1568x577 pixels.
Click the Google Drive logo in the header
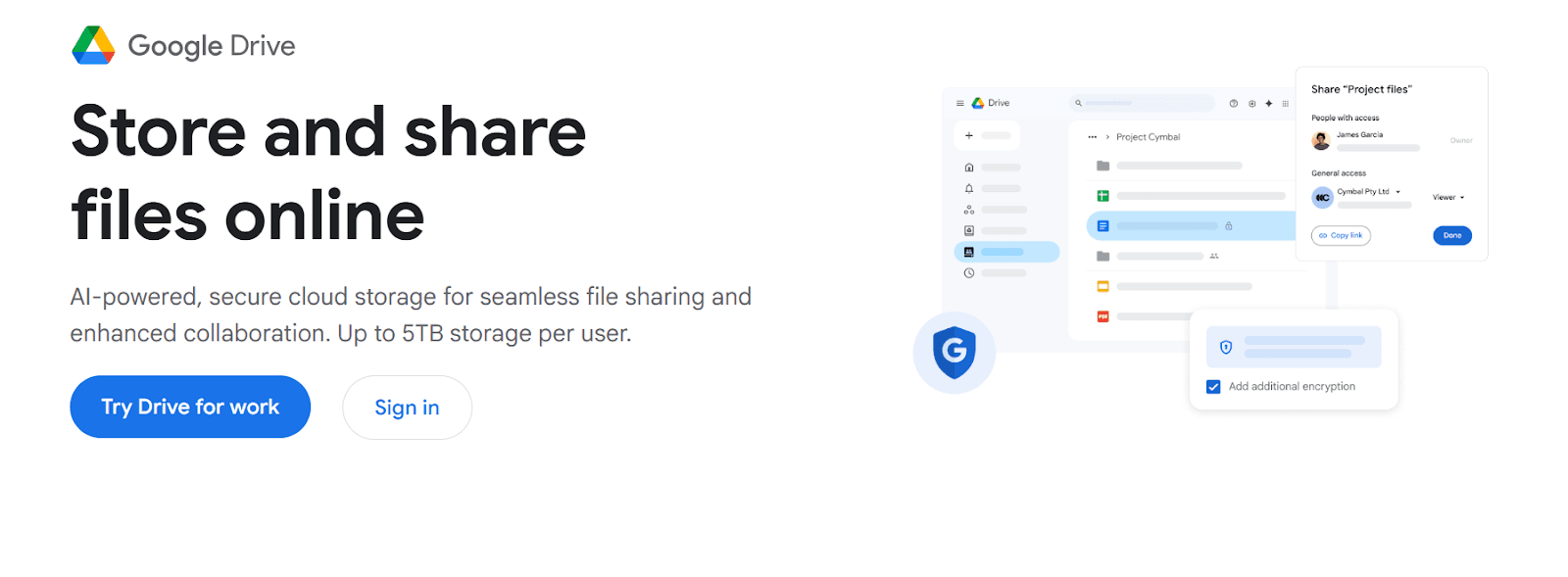(183, 45)
